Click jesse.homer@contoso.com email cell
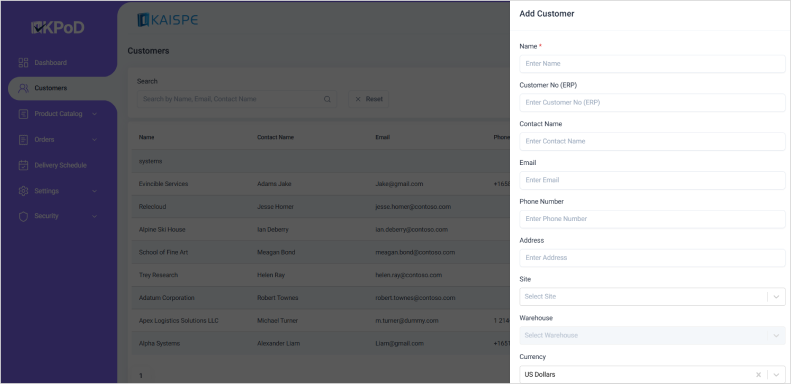The width and height of the screenshot is (791, 384). [413, 207]
